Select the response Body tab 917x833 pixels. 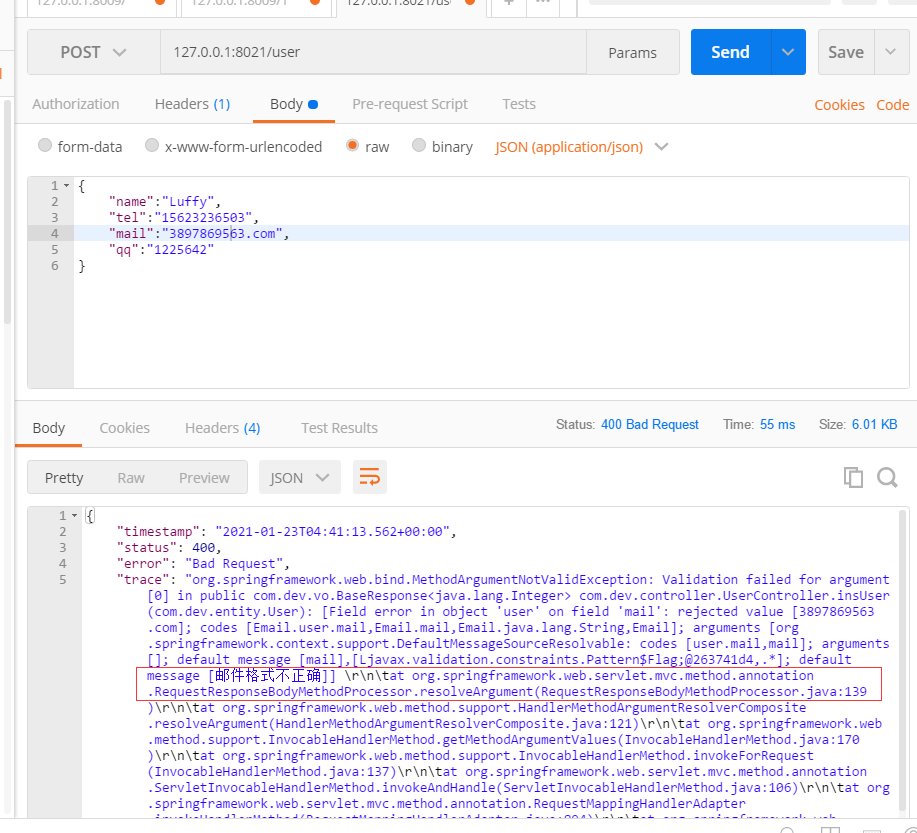coord(49,428)
